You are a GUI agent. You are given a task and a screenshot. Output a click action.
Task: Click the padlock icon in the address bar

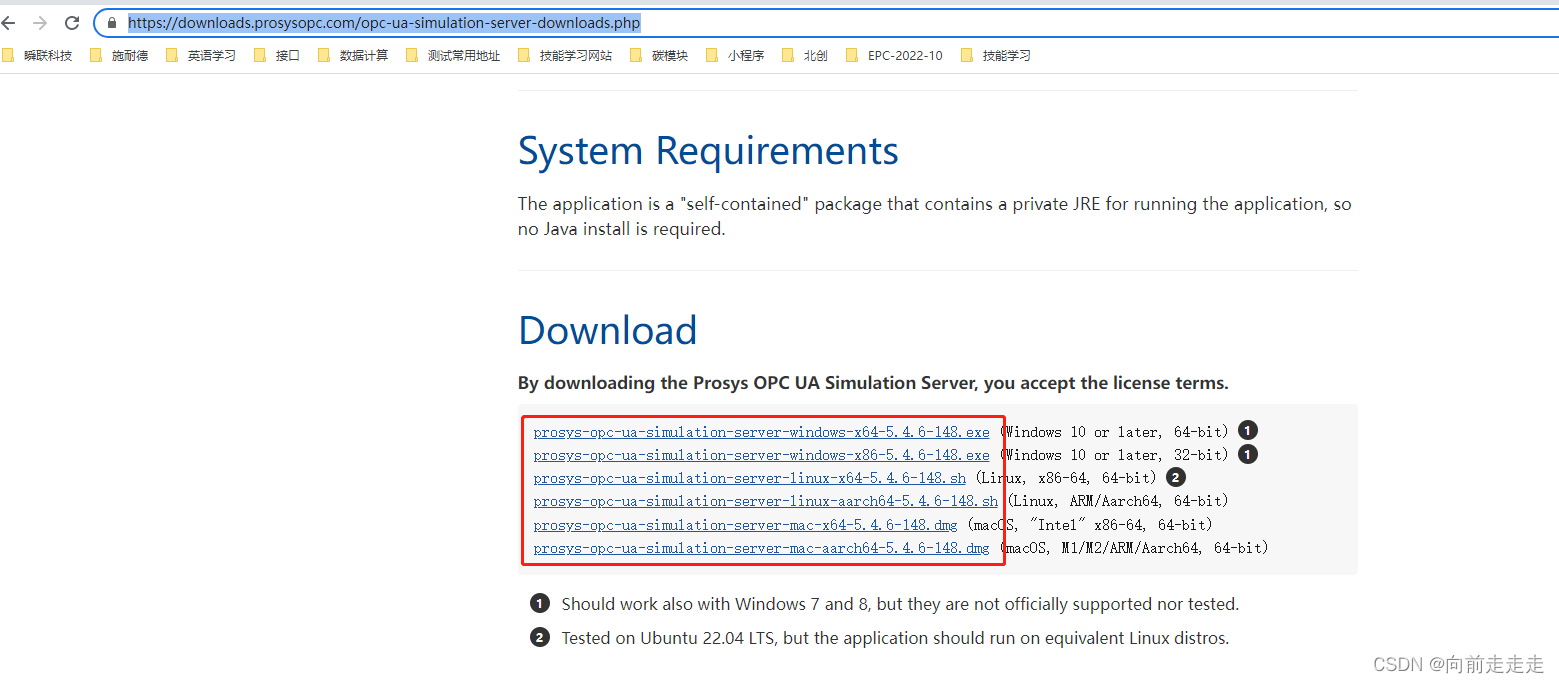point(112,22)
